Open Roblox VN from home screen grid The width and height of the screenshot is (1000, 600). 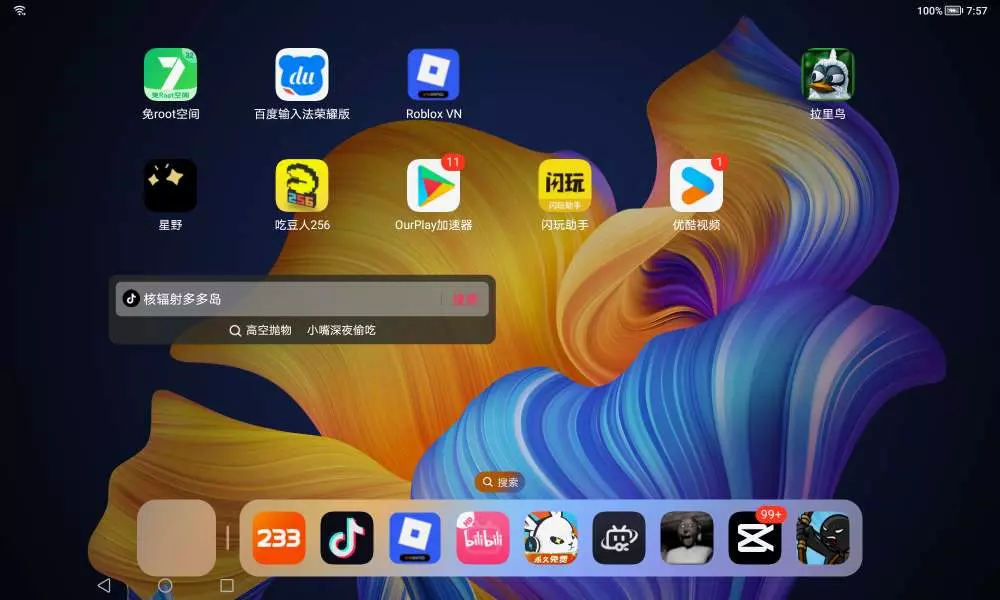coord(433,75)
